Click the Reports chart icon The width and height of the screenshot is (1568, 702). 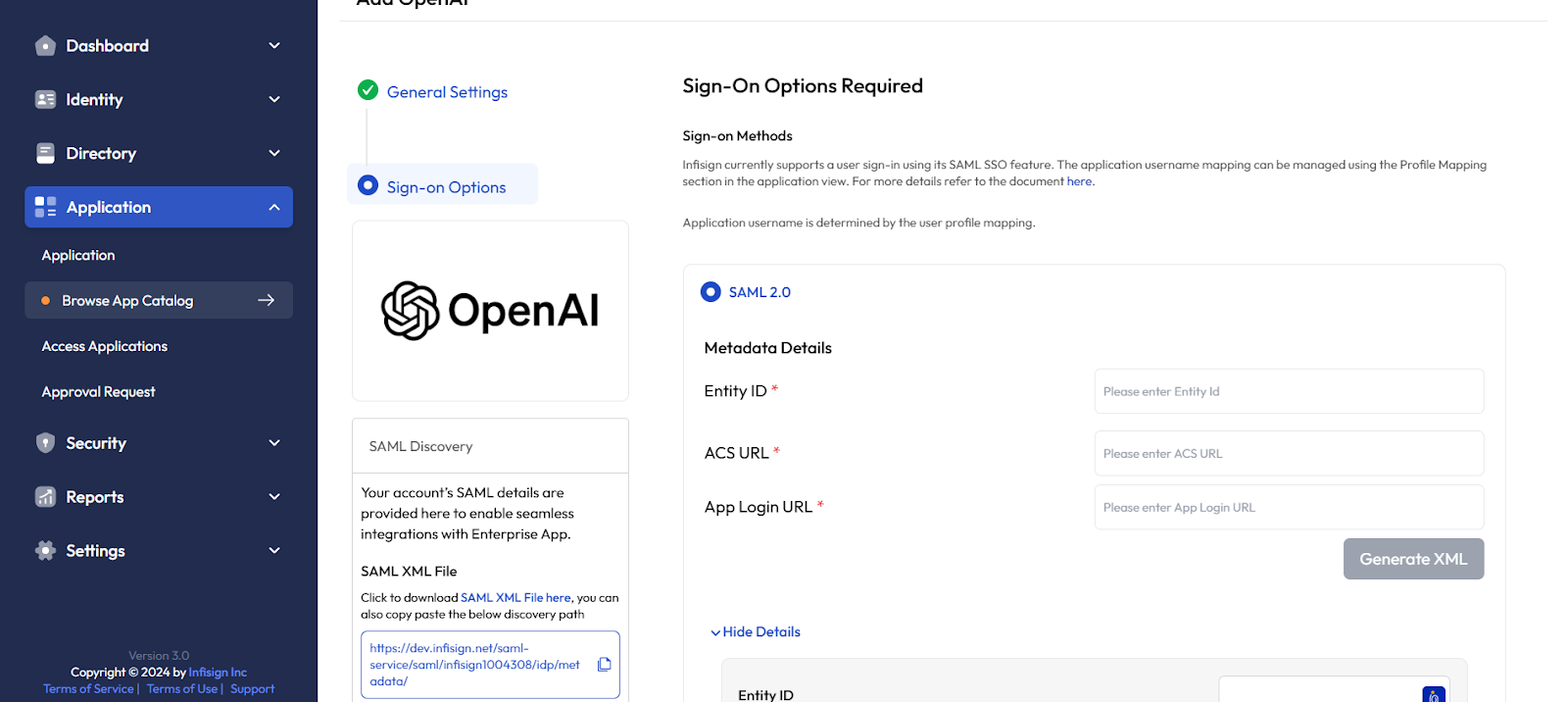[x=45, y=497]
